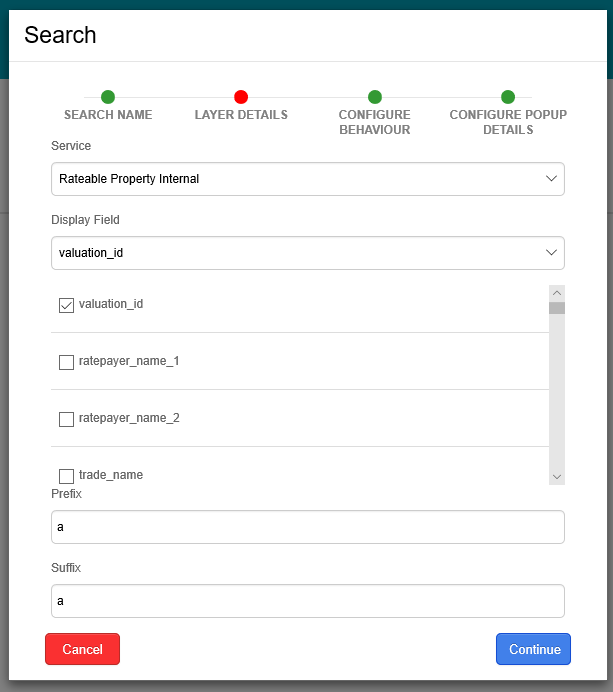The image size is (613, 692).
Task: Click the Configure Behaviour step dot
Action: coord(375,97)
